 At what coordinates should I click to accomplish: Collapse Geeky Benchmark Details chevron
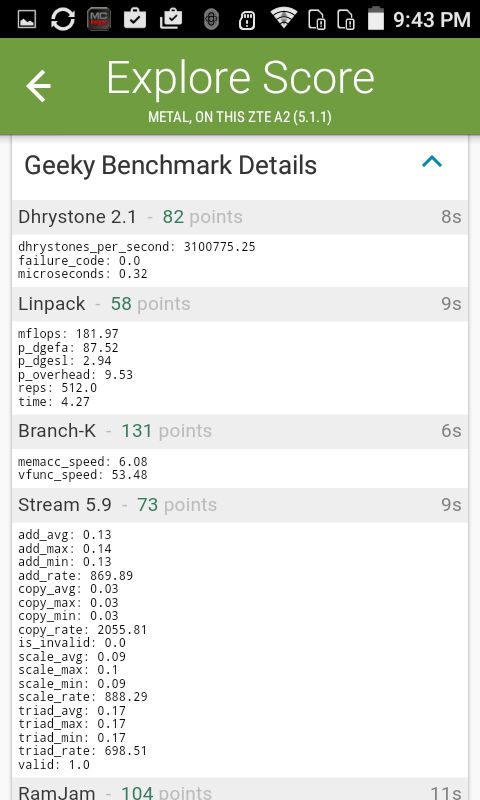(x=432, y=162)
